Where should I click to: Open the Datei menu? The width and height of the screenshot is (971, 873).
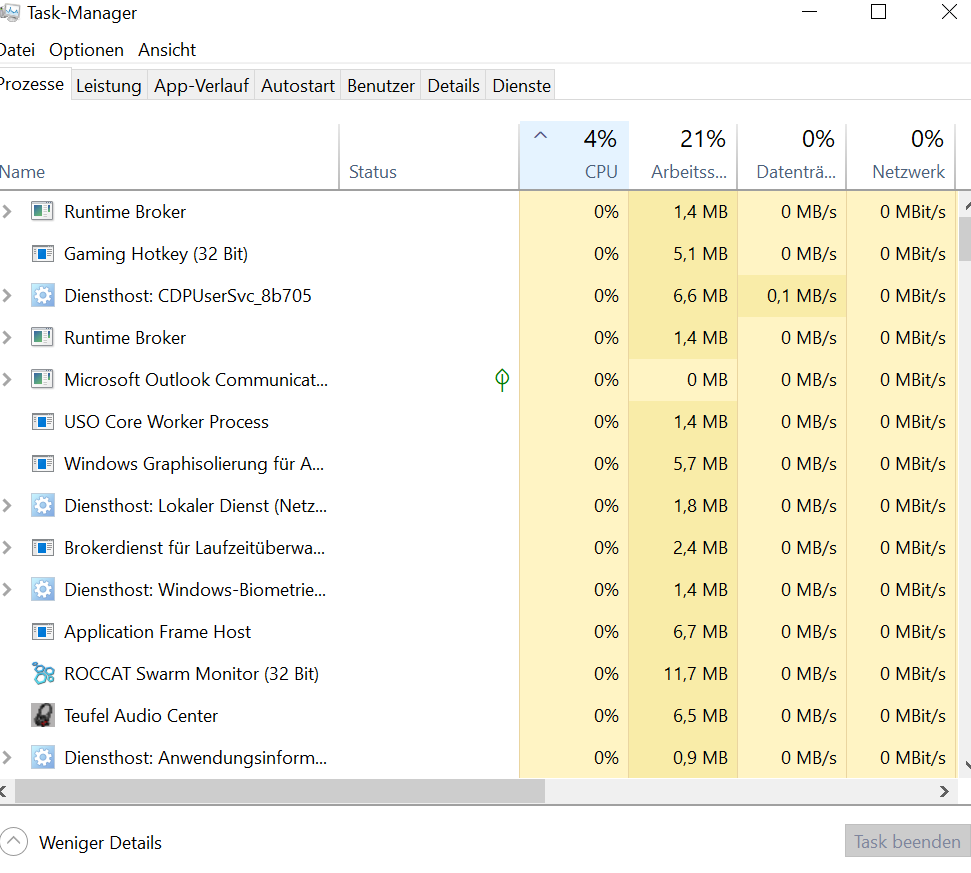(x=17, y=50)
